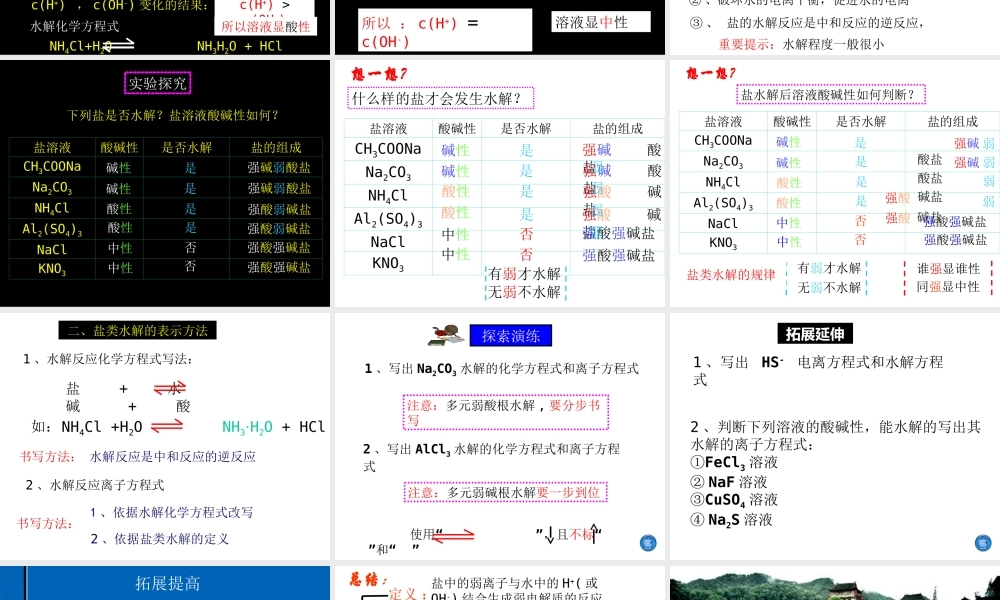This screenshot has width=1000, height=600.
Task: Open the blue 拓展提高 slide at the bottom
Action: coord(165,583)
